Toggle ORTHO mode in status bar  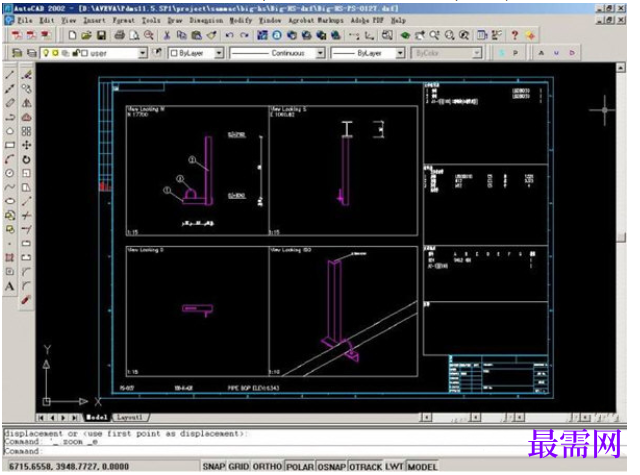(x=267, y=466)
